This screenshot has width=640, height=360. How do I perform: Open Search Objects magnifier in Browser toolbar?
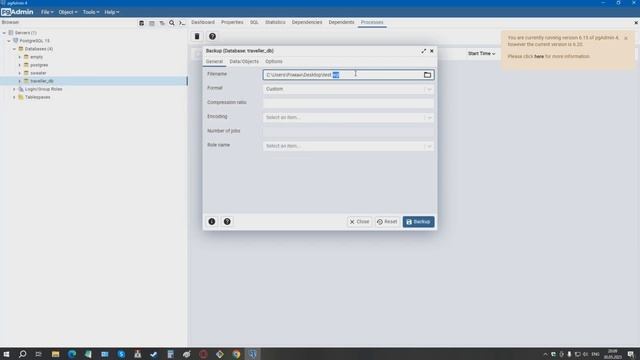click(172, 23)
